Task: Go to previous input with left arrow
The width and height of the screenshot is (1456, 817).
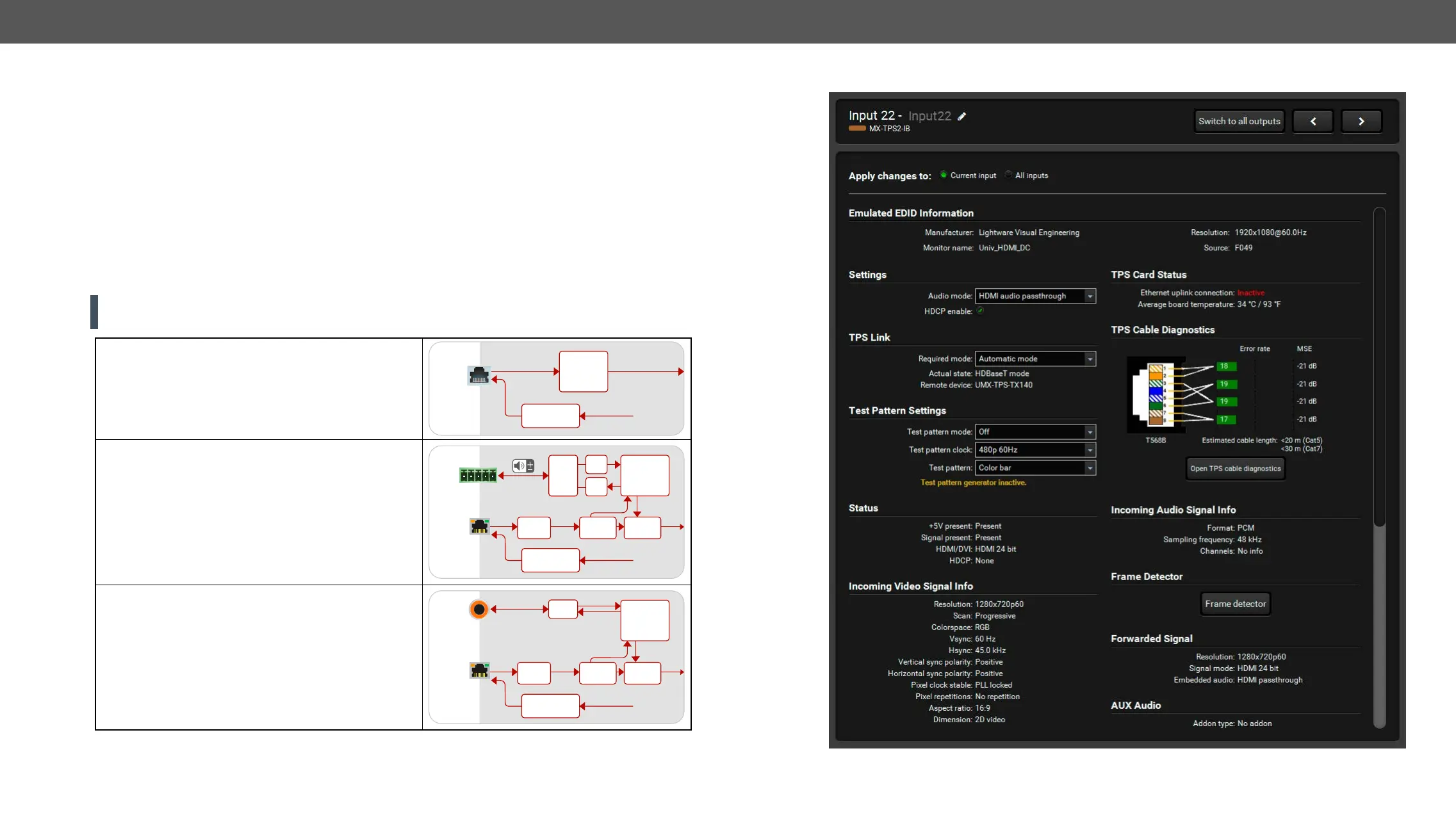Action: [1313, 121]
